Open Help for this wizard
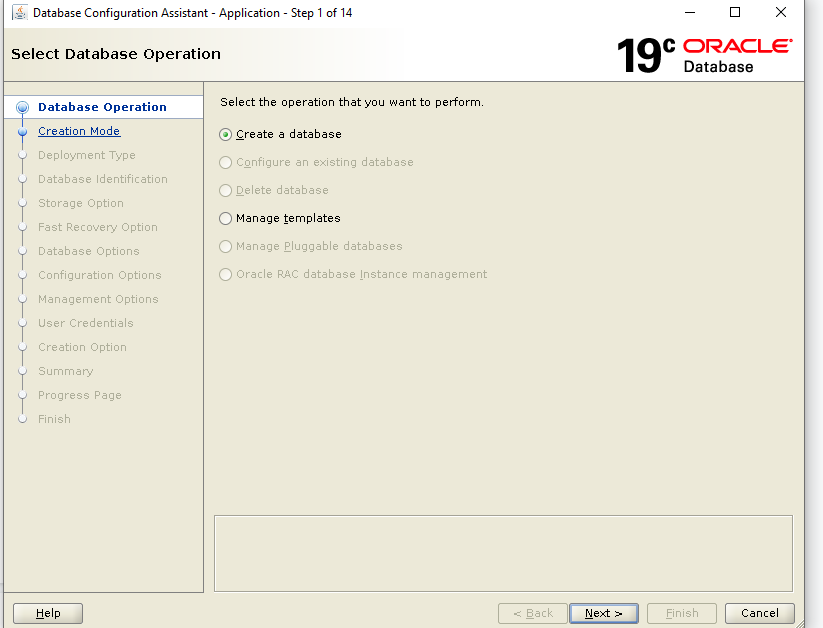The height and width of the screenshot is (628, 823). [48, 613]
